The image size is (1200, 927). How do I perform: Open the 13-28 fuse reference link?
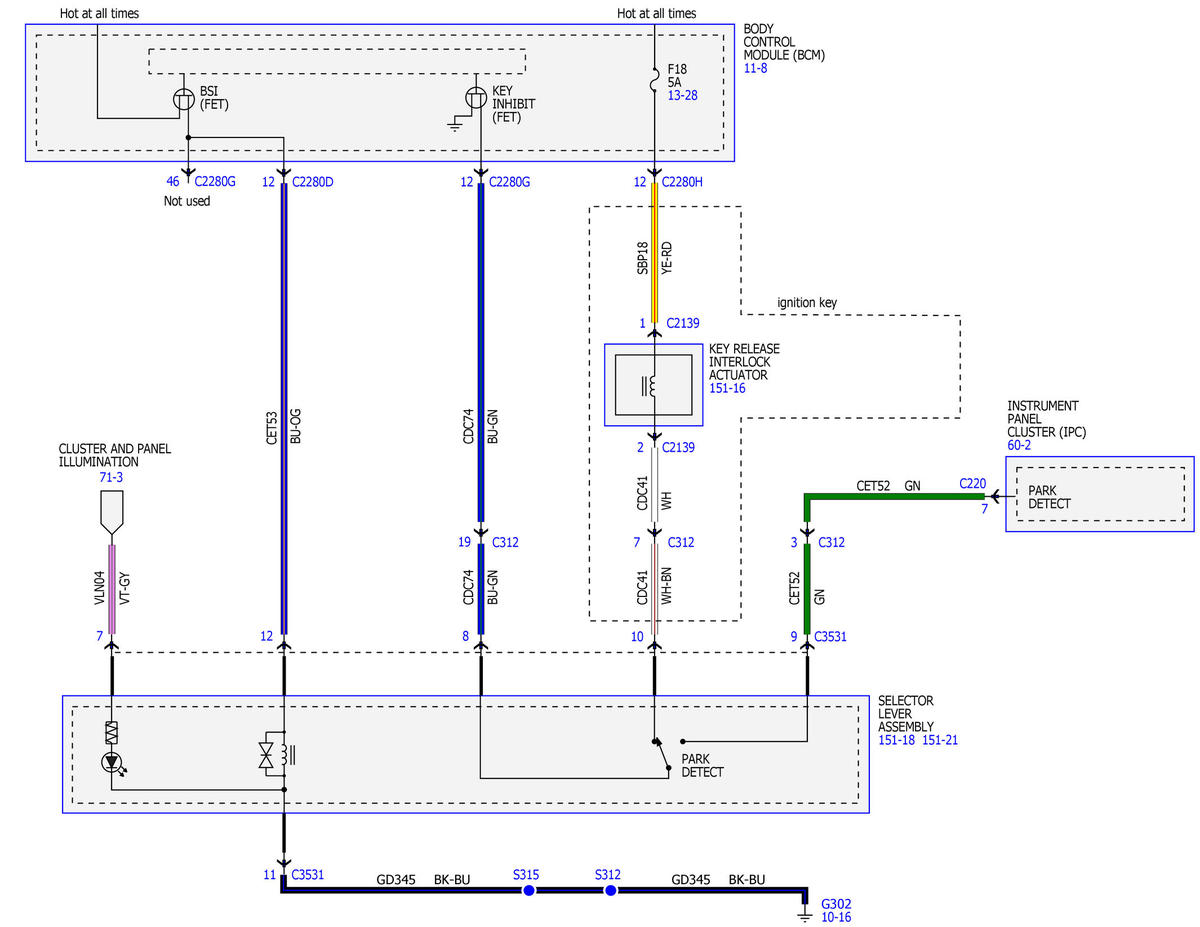pos(683,94)
